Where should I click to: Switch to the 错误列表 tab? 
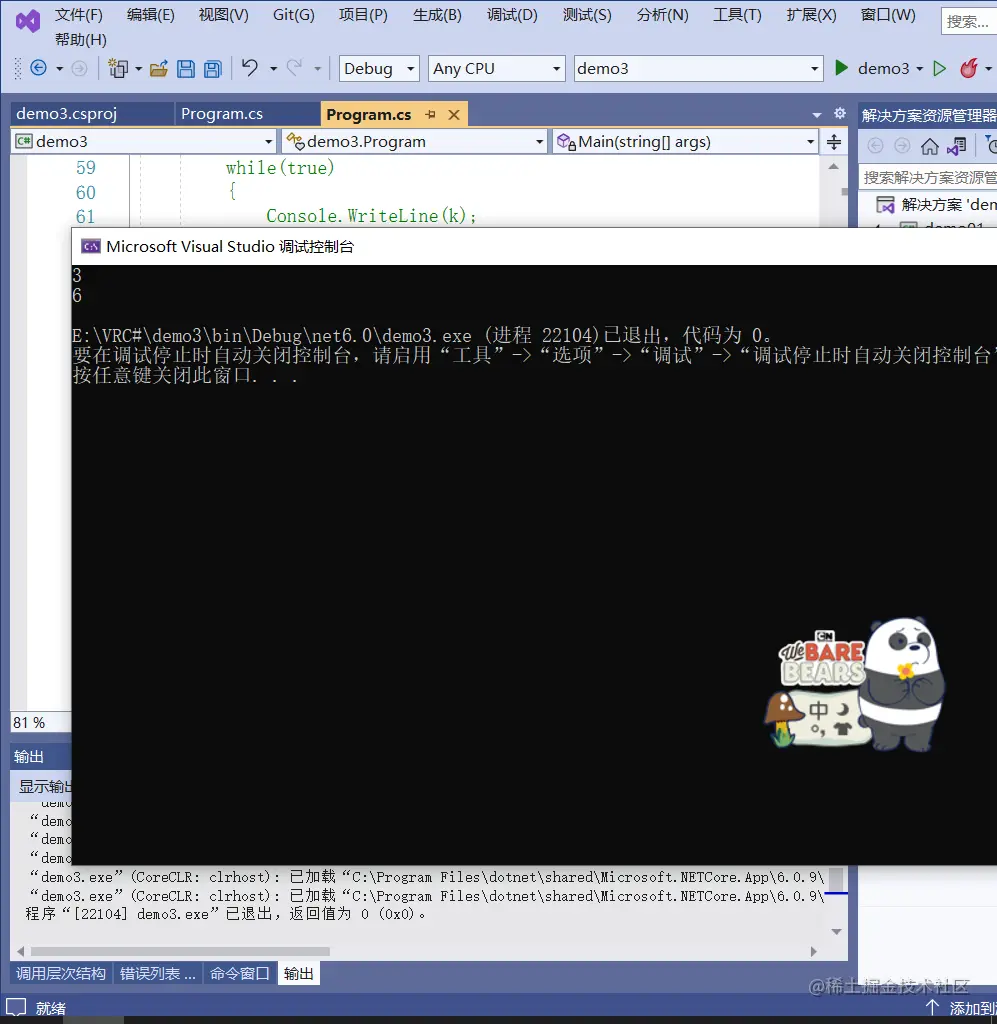(157, 973)
